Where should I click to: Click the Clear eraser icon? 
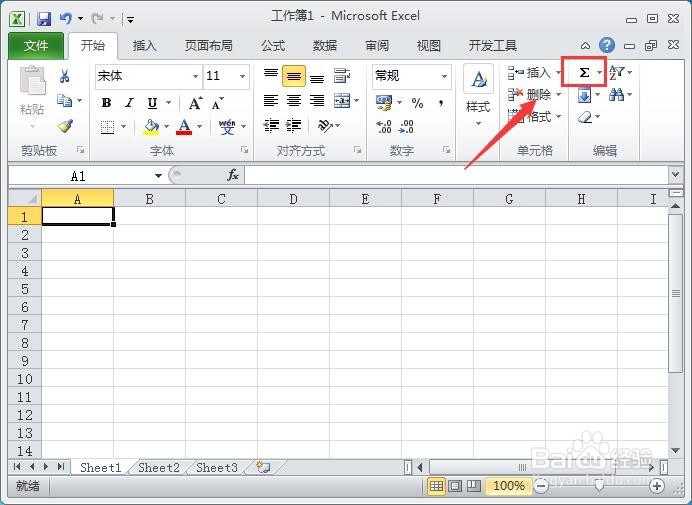point(584,117)
